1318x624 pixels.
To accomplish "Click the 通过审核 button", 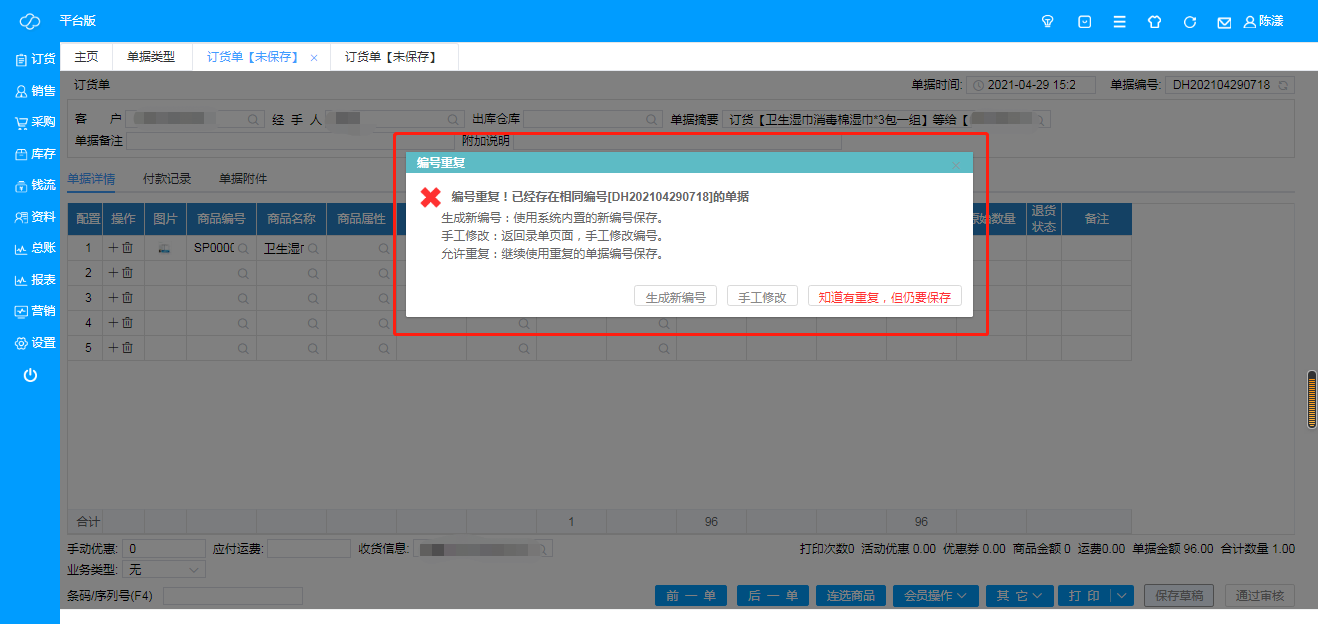I will coord(1260,596).
